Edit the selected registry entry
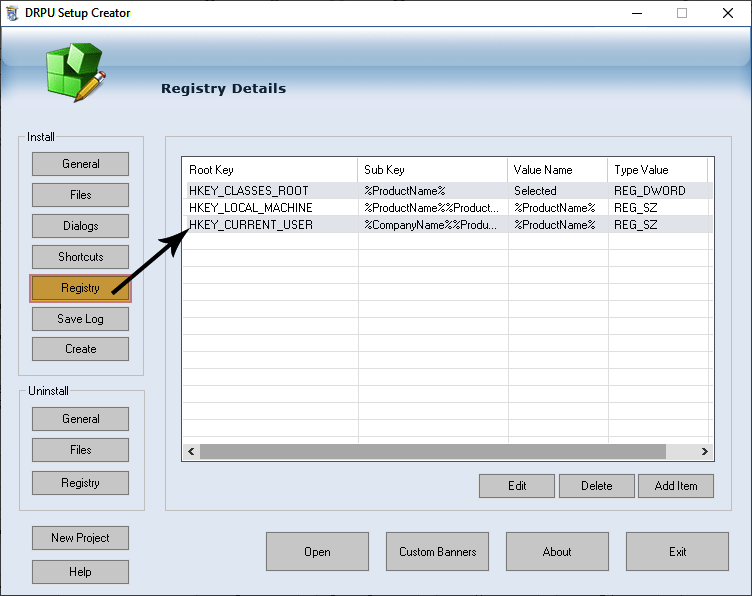The height and width of the screenshot is (596, 752). pyautogui.click(x=517, y=486)
